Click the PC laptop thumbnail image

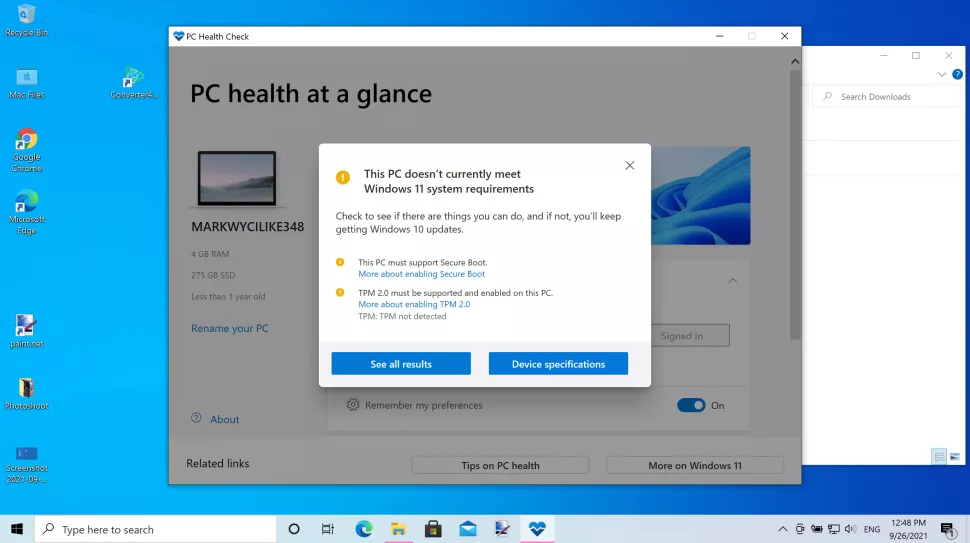[237, 178]
